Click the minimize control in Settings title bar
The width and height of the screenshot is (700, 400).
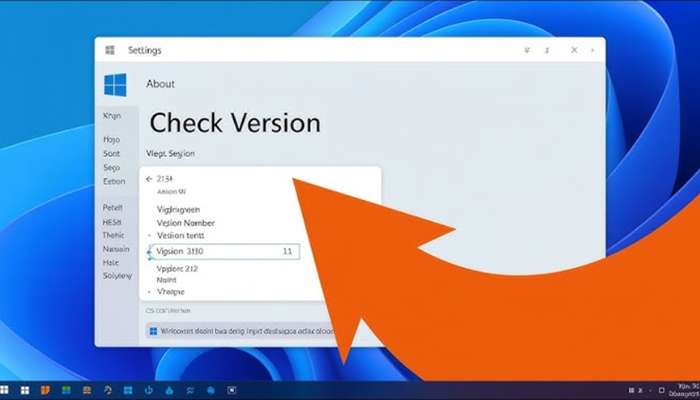pos(527,50)
